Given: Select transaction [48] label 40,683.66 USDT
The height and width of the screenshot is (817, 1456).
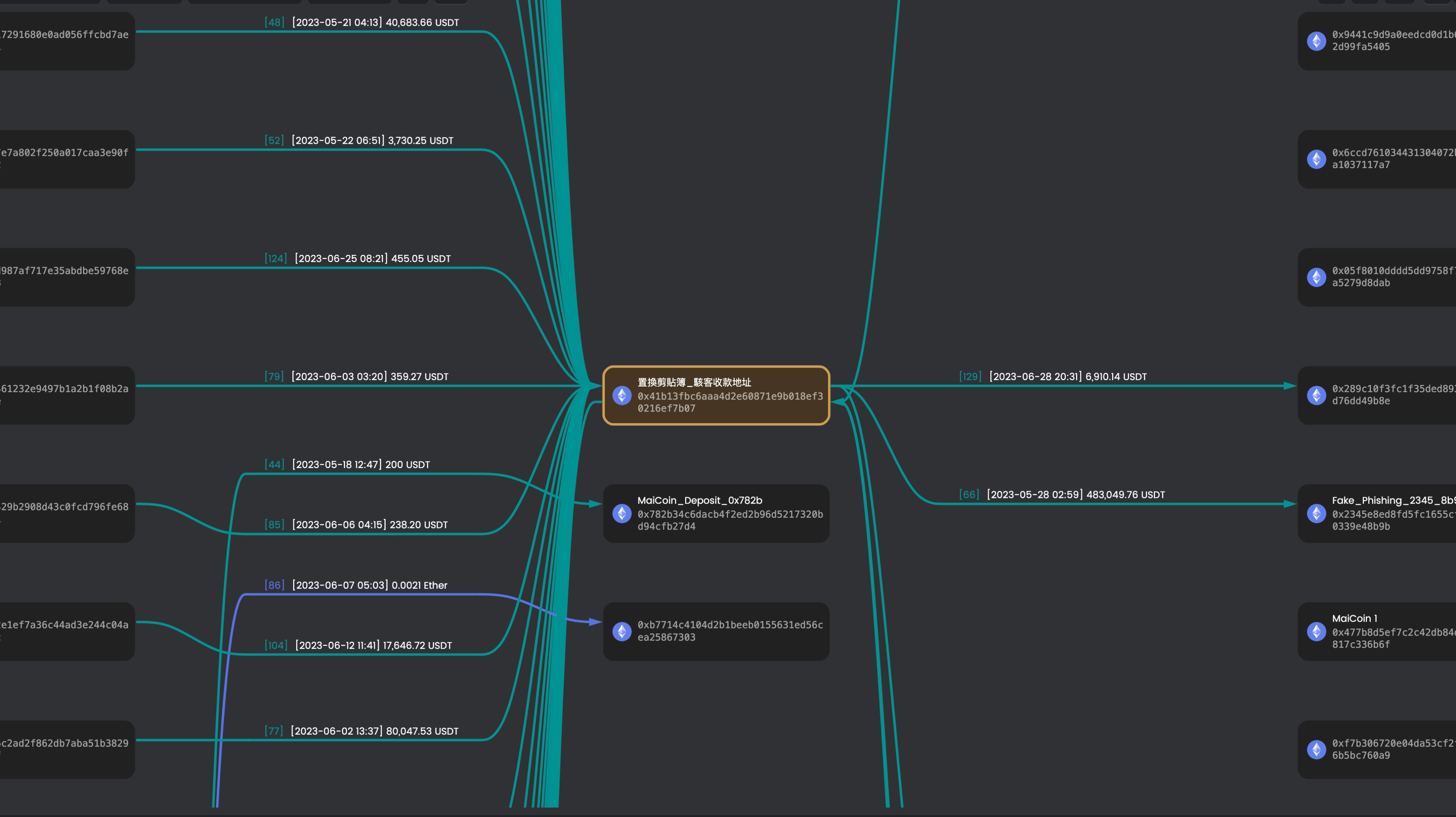Looking at the screenshot, I should pos(362,23).
